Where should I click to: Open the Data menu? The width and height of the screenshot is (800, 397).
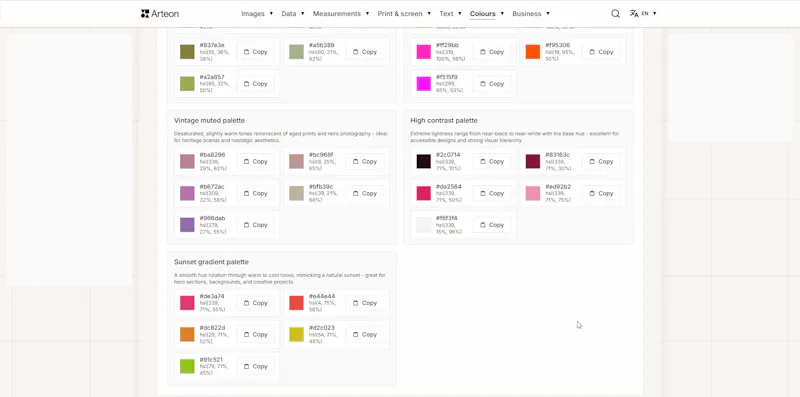(x=293, y=14)
